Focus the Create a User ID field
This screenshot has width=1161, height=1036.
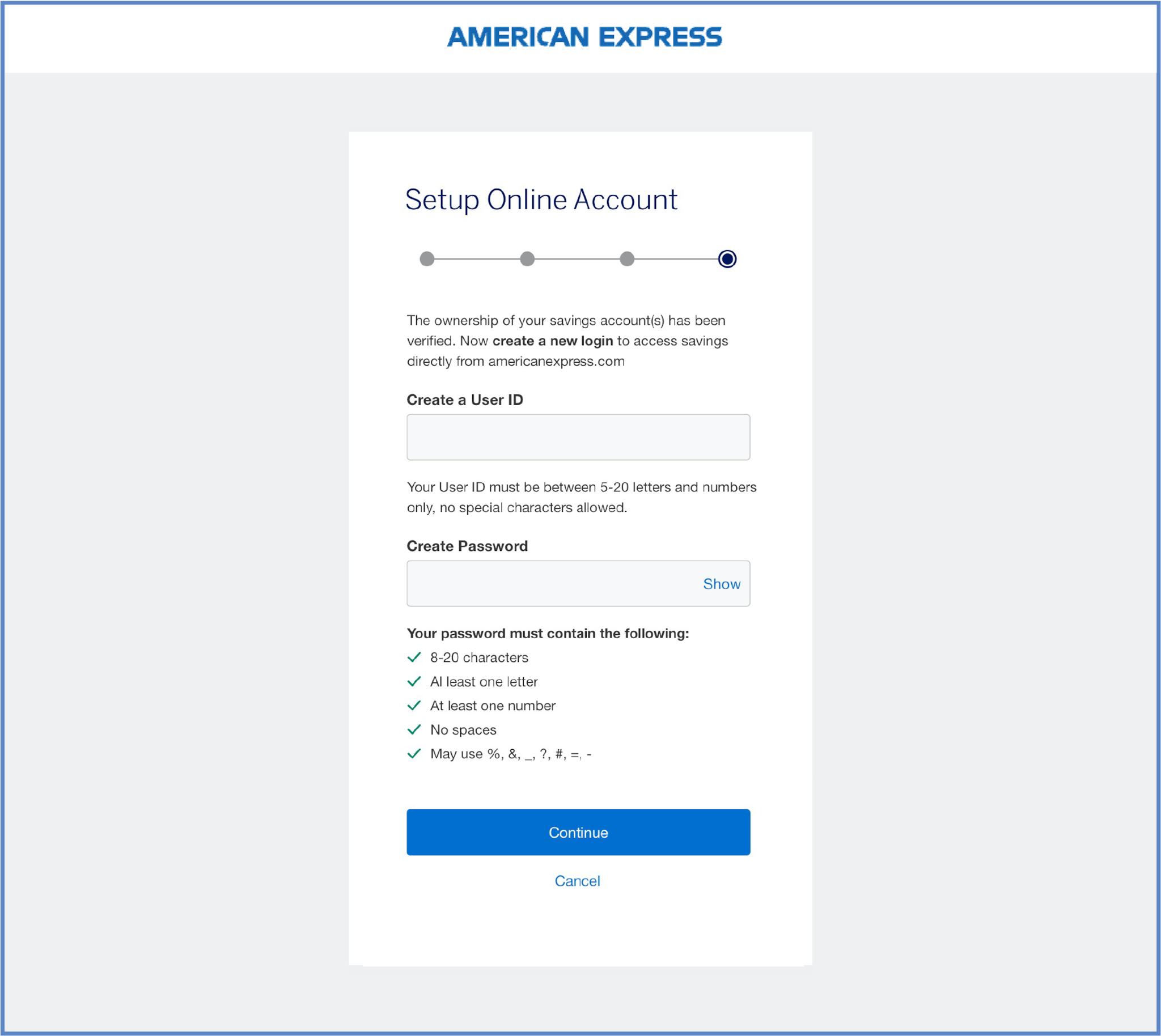(578, 437)
